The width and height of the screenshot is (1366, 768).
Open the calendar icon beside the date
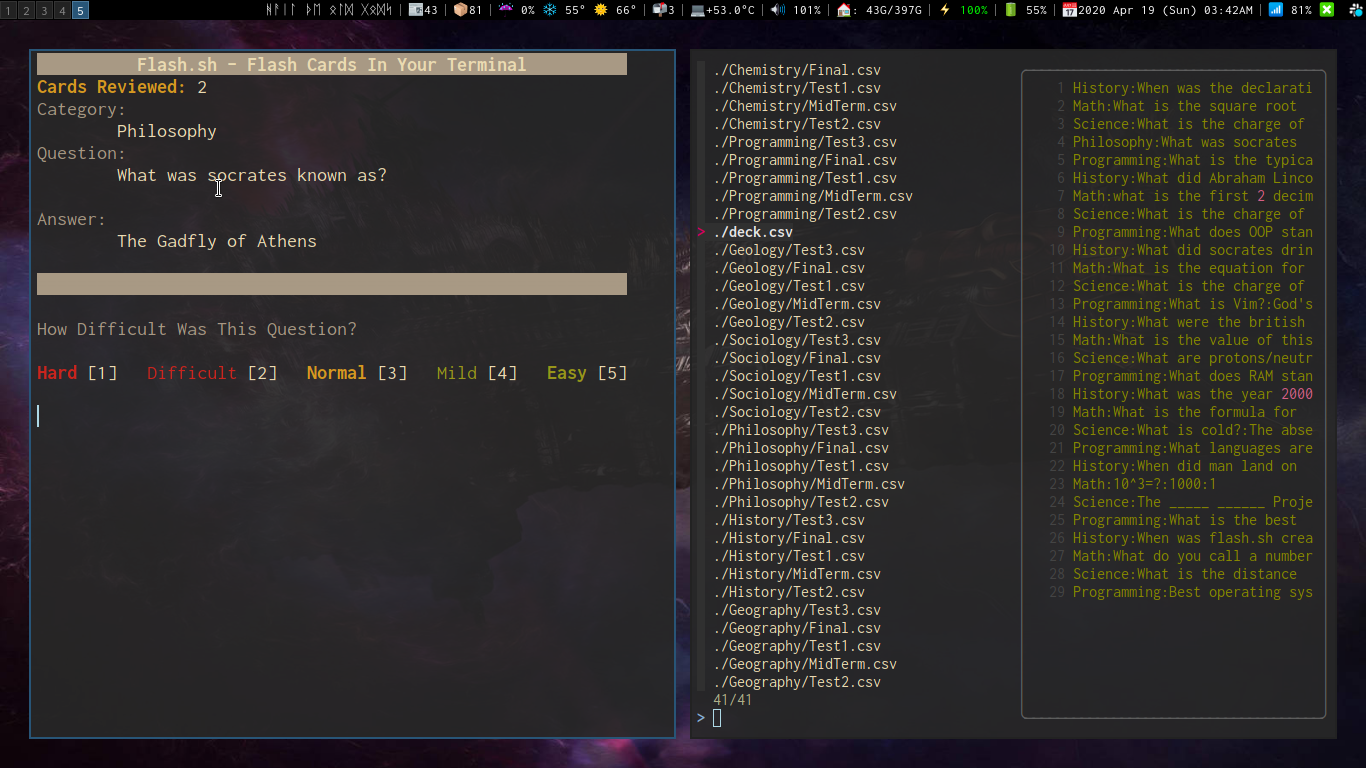click(1069, 10)
